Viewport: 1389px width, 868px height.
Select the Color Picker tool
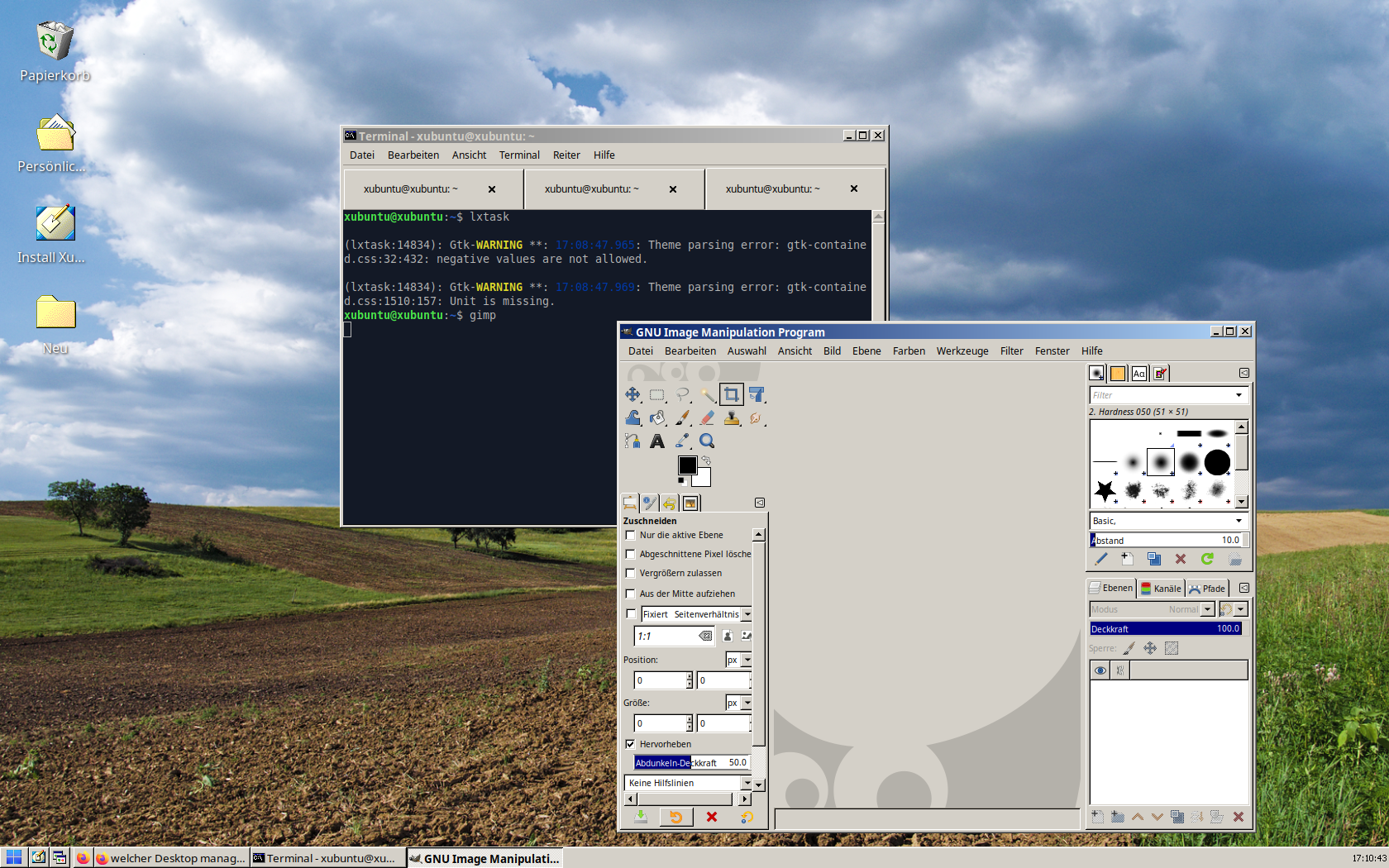coord(682,441)
